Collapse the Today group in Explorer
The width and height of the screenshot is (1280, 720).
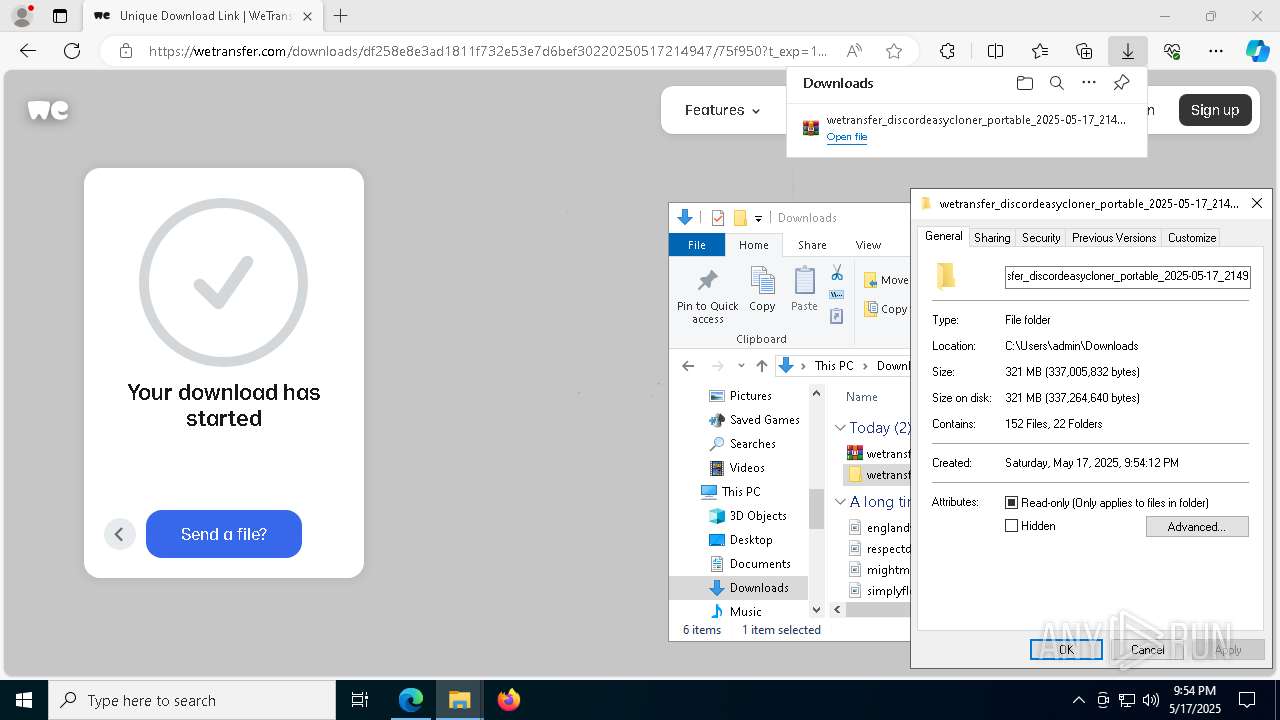(x=840, y=428)
